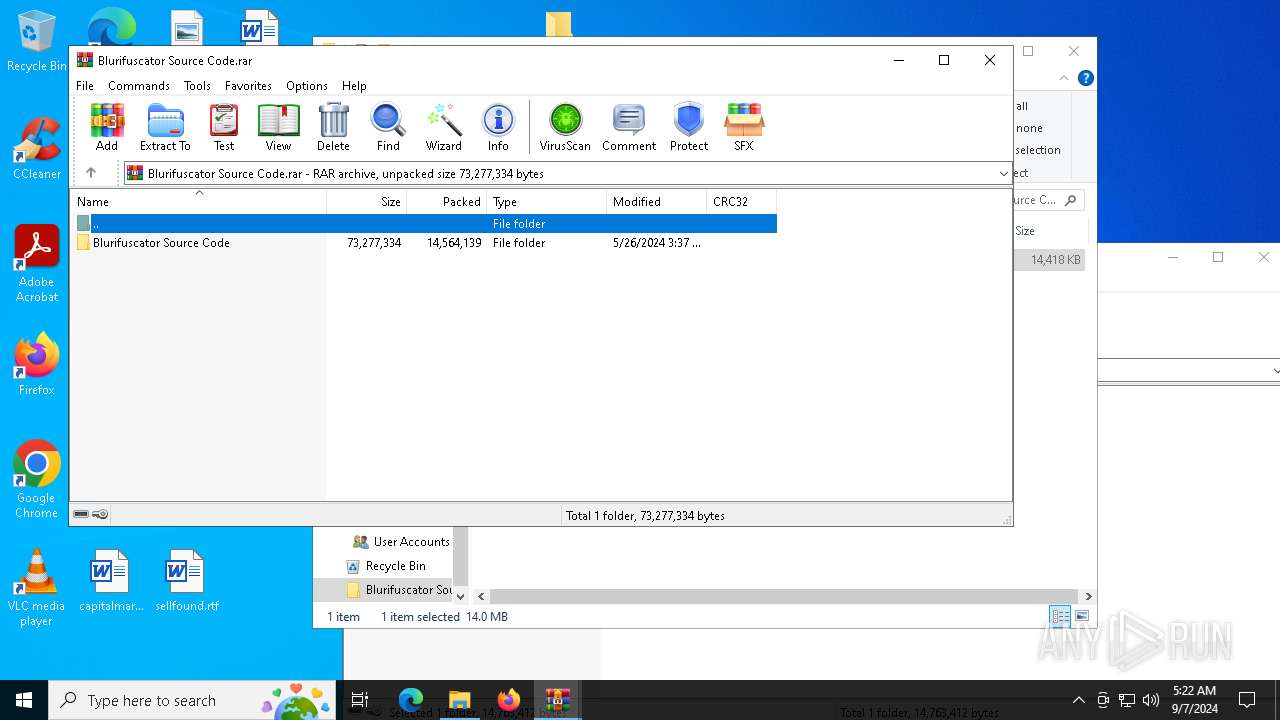
Task: Convert archive with SFX icon
Action: 744,127
